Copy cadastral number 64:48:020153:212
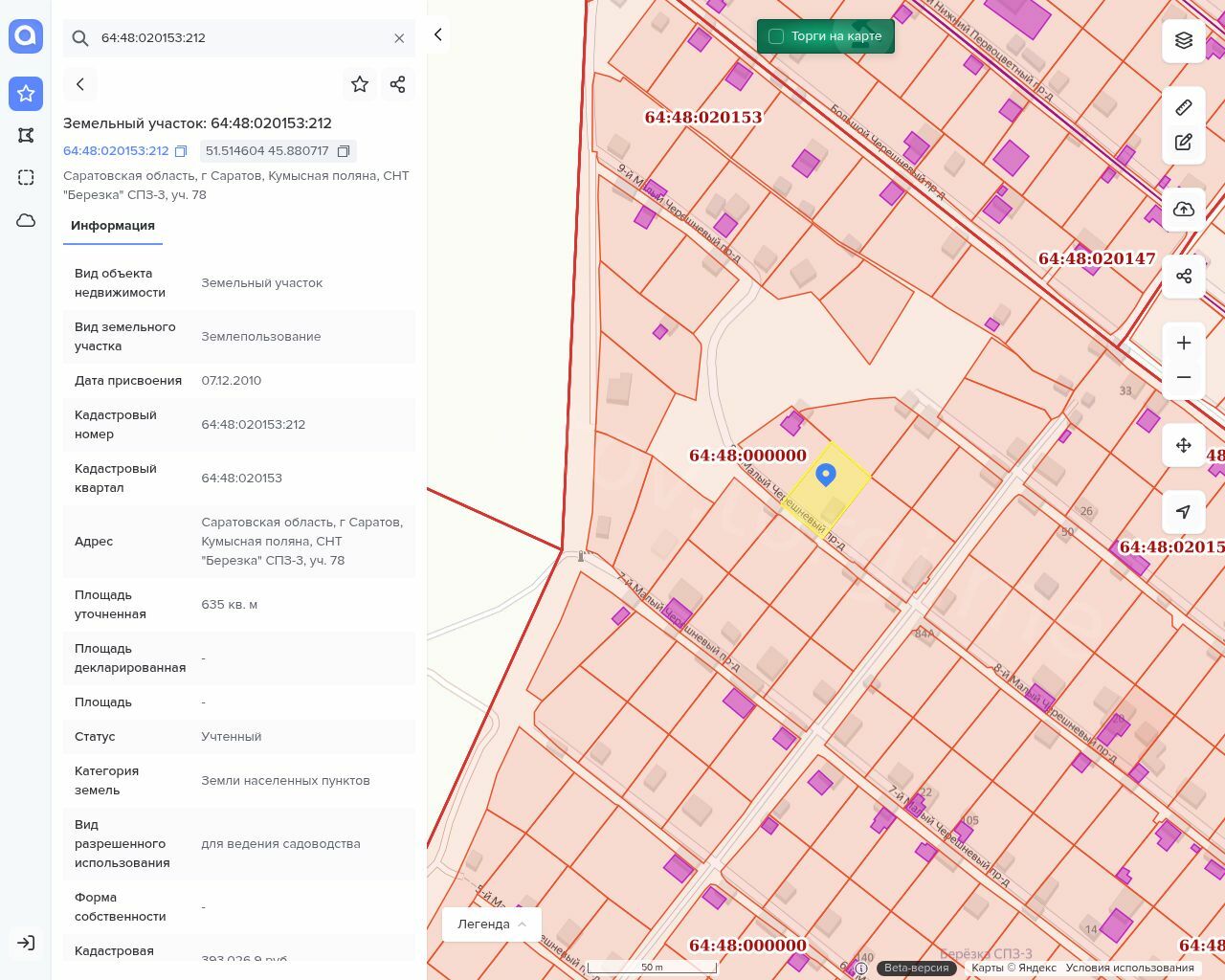Image resolution: width=1225 pixels, height=980 pixels. point(181,151)
